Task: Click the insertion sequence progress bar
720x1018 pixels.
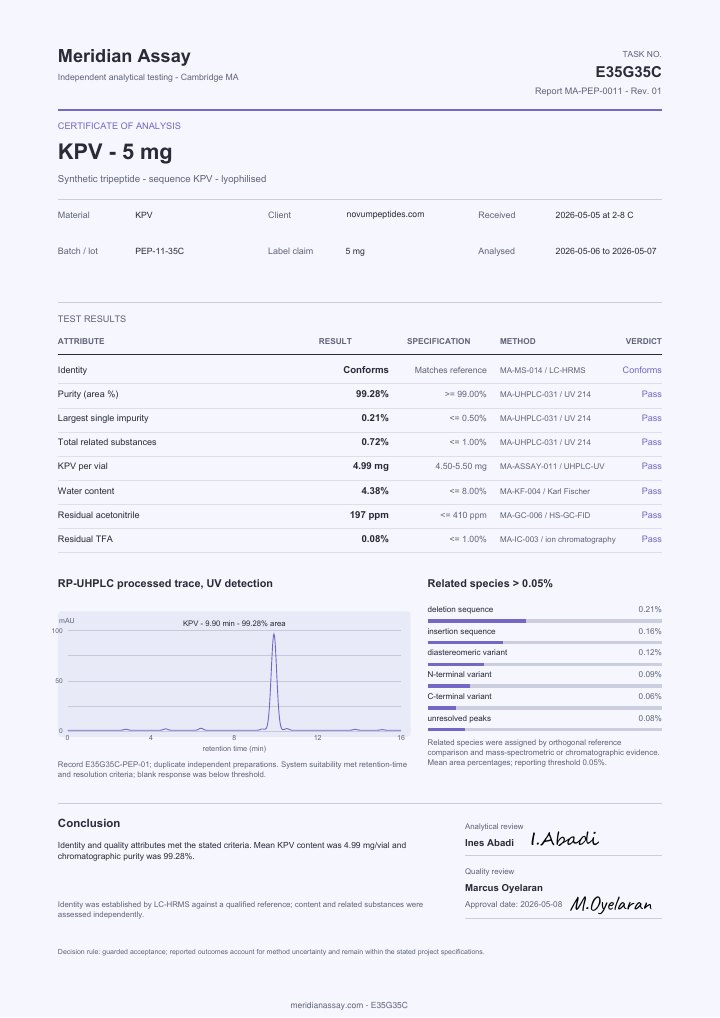Action: (545, 643)
